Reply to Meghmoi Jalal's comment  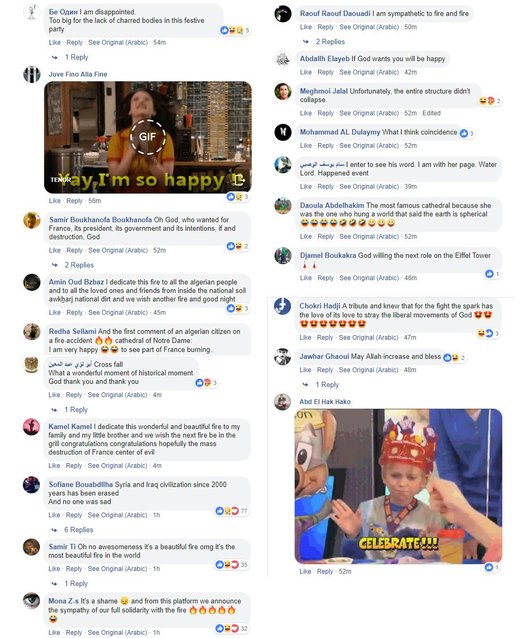(325, 113)
